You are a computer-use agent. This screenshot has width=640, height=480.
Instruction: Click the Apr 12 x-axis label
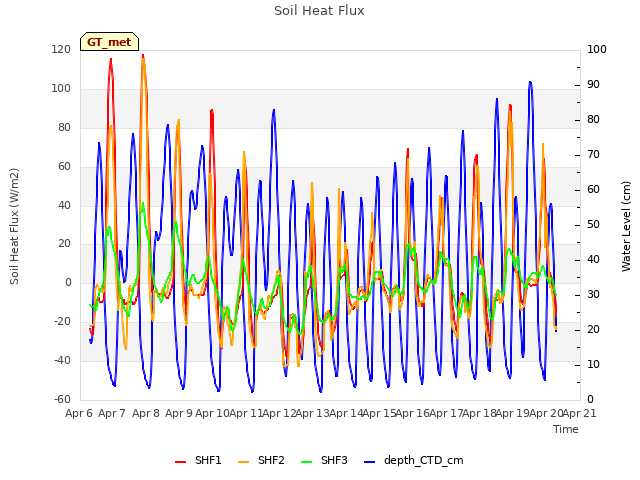coord(279,413)
